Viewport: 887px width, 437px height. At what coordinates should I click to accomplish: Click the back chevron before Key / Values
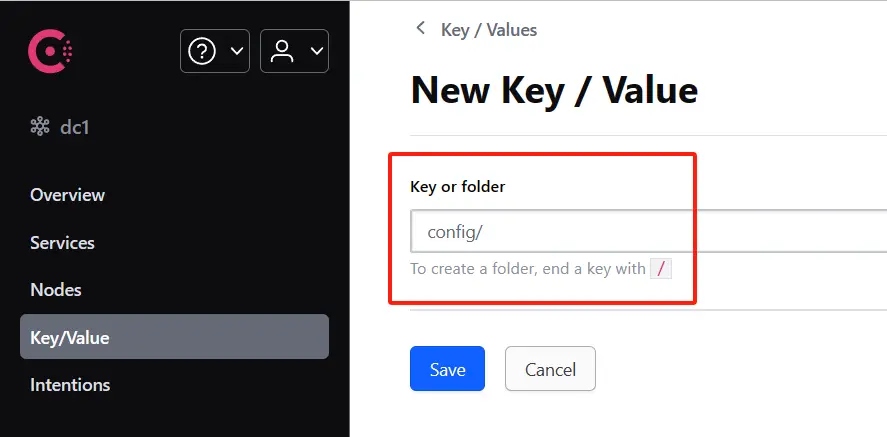(x=421, y=29)
